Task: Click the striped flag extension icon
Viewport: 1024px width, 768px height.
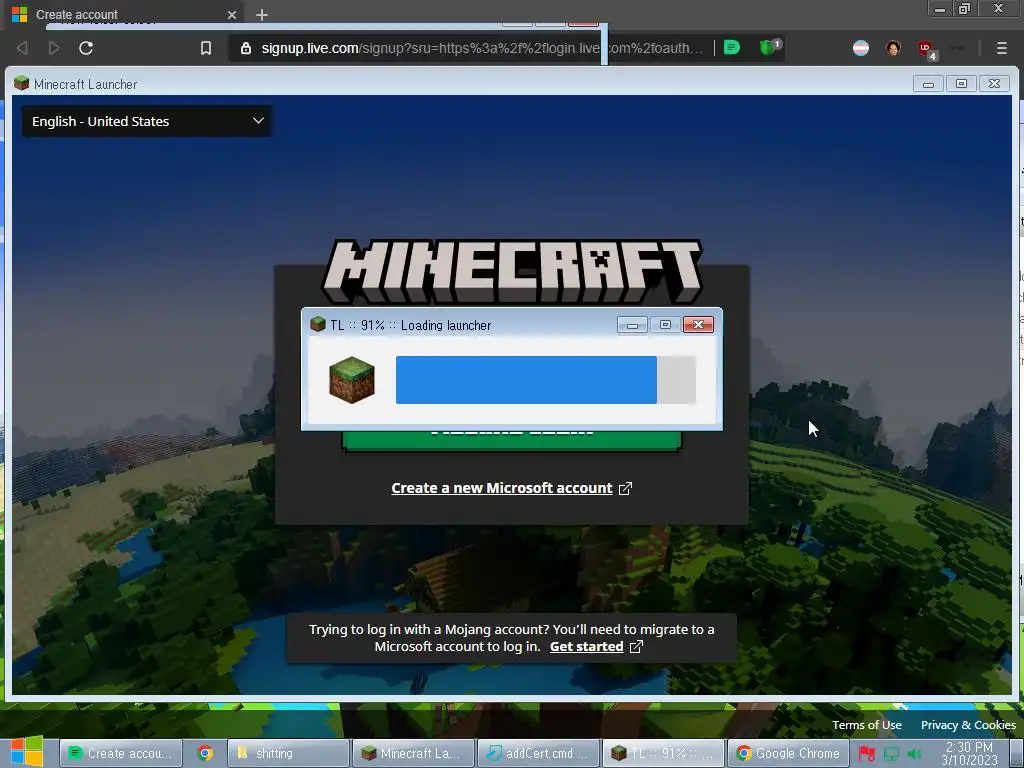Action: point(861,48)
